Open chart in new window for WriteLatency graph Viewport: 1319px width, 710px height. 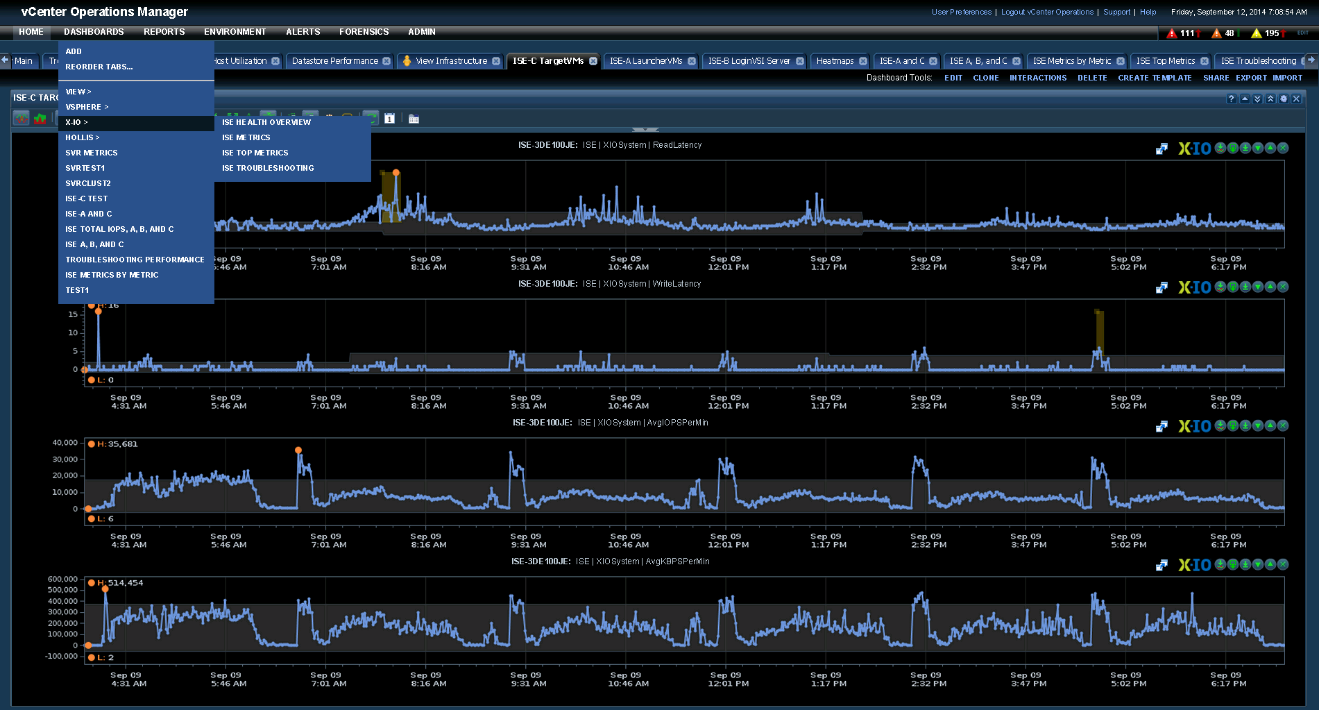[x=1162, y=287]
